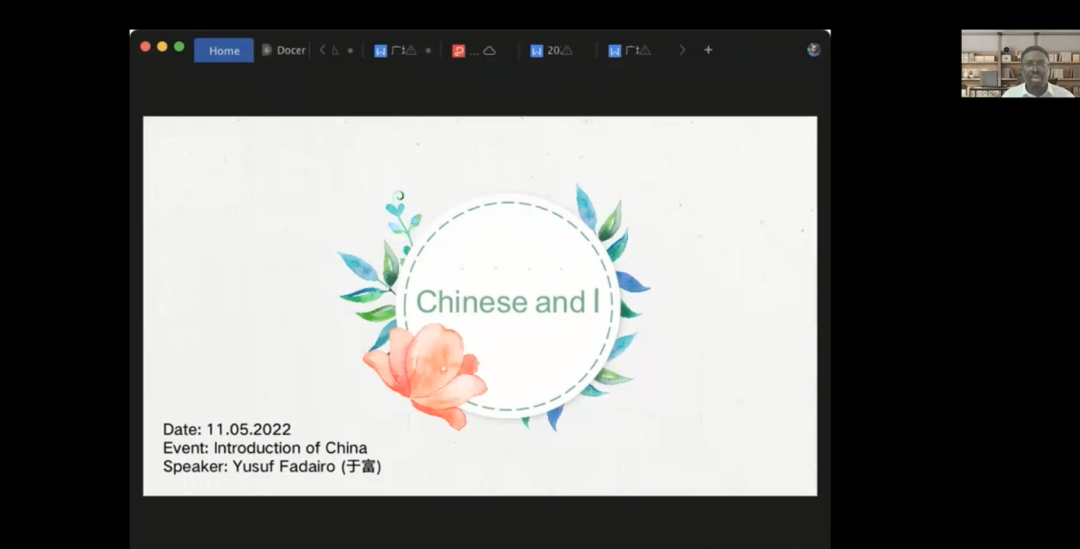Click the "Speaker: Yusuf Fadairo" text line

272,466
